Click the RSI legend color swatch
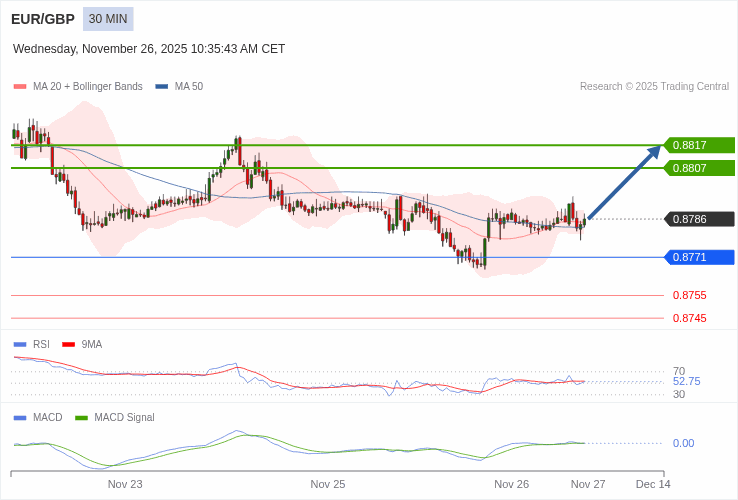 pos(20,345)
